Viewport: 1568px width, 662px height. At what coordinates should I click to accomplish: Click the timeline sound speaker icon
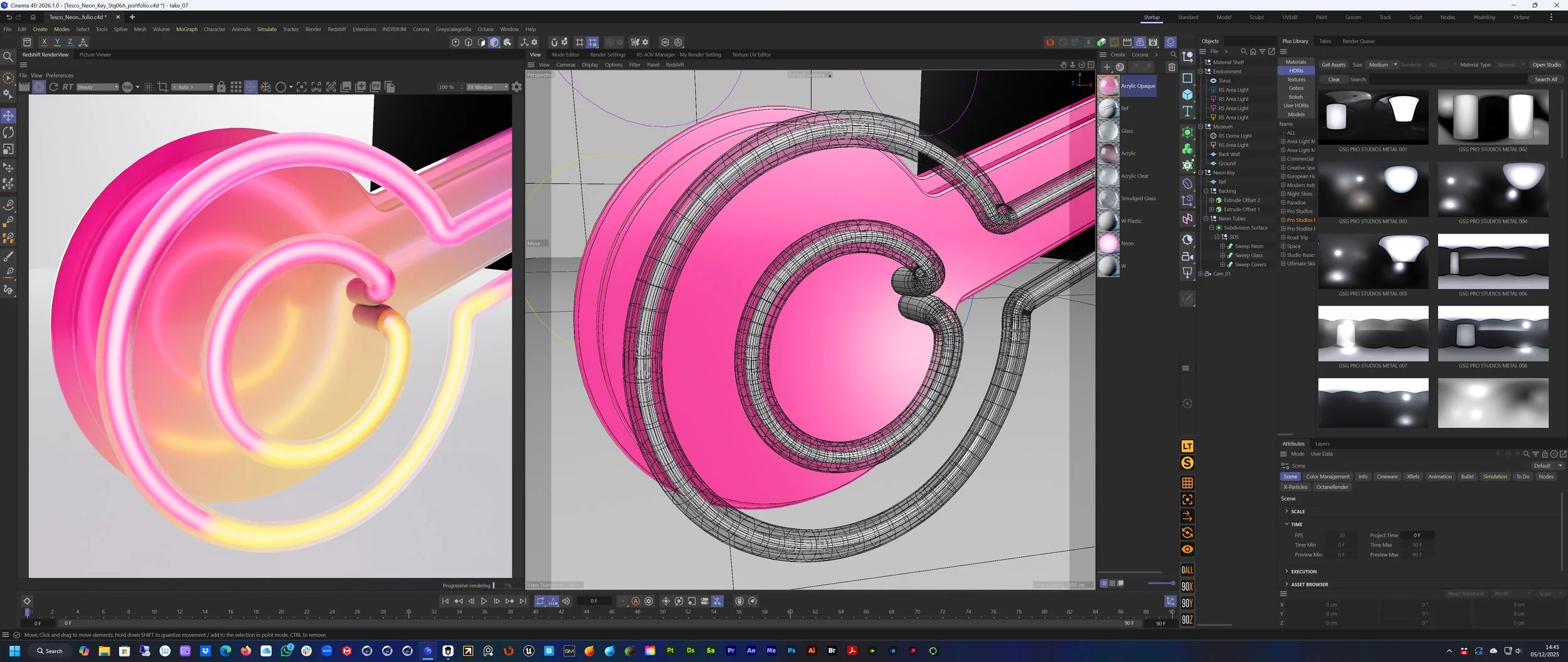pyautogui.click(x=566, y=601)
